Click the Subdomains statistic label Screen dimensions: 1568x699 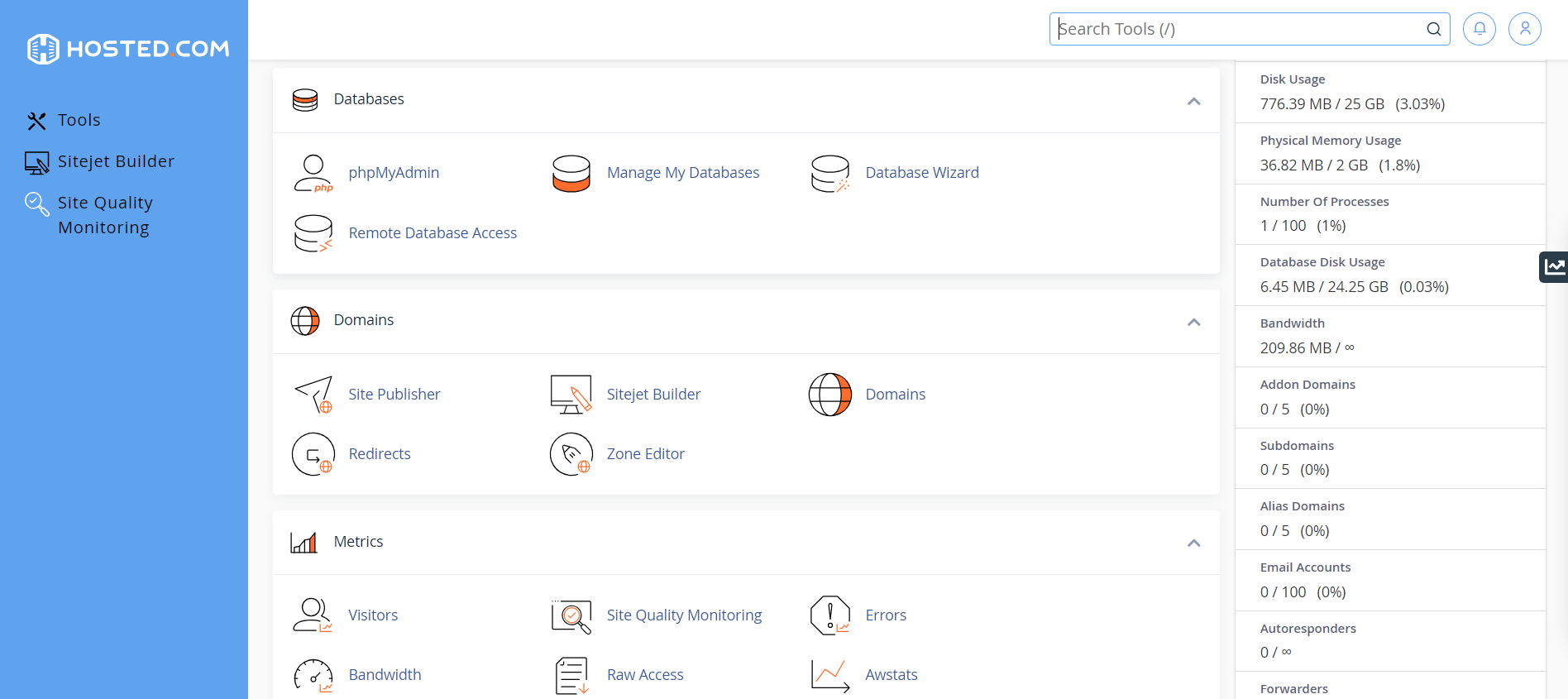(1297, 446)
